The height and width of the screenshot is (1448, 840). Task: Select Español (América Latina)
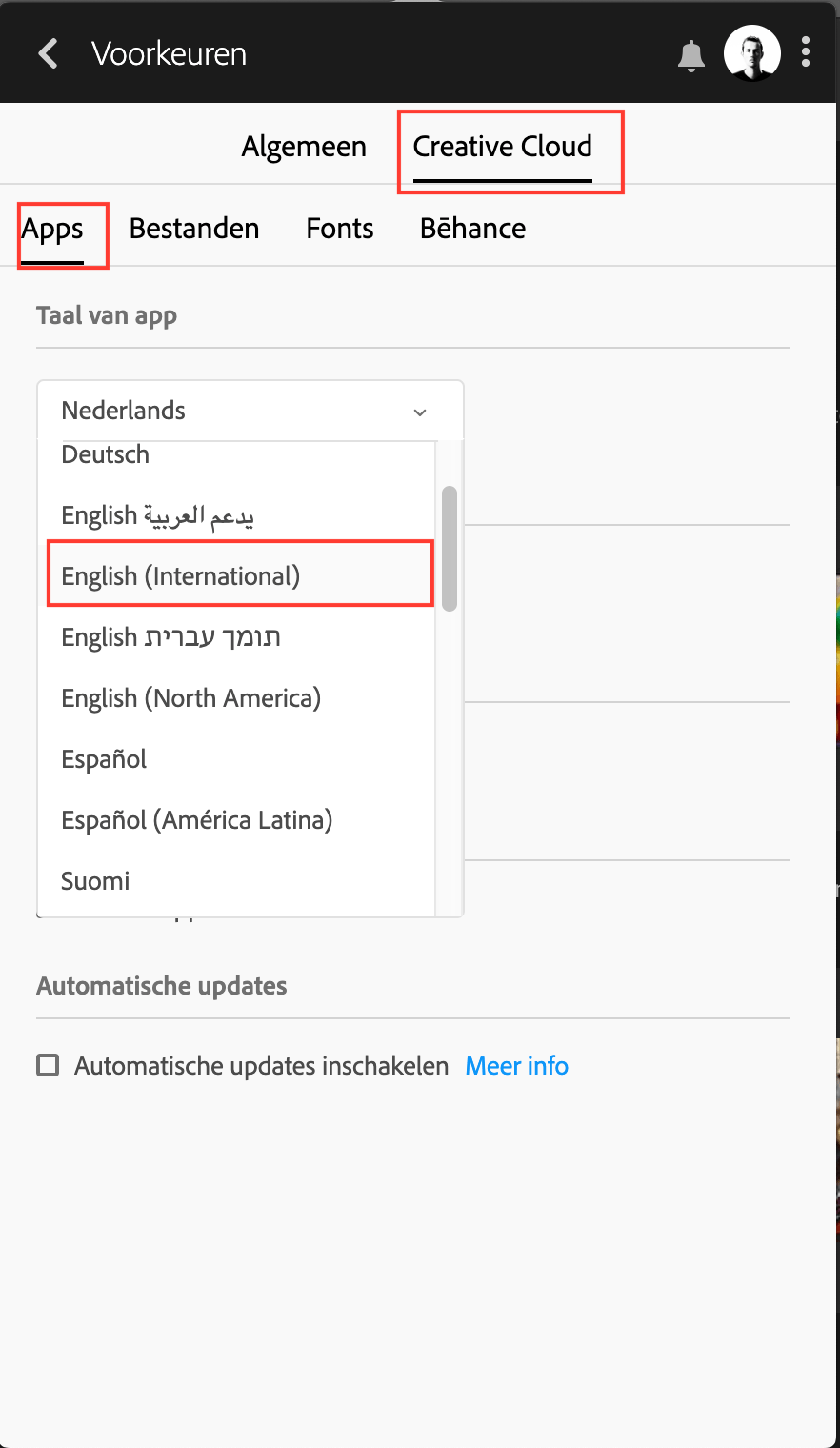[236, 820]
